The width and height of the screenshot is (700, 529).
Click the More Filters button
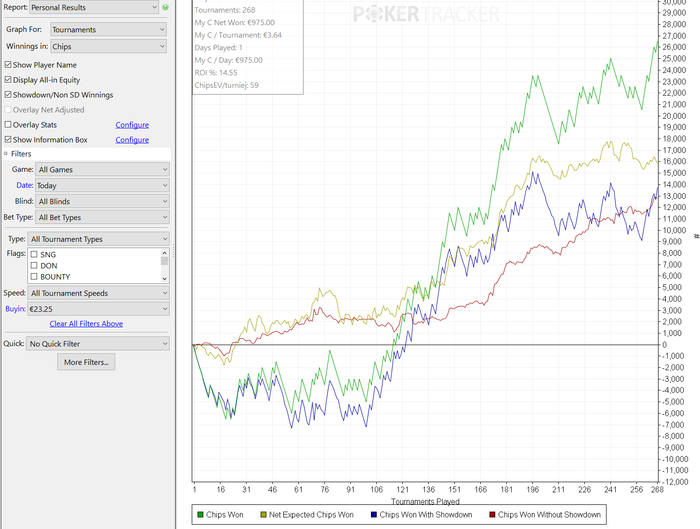point(86,362)
